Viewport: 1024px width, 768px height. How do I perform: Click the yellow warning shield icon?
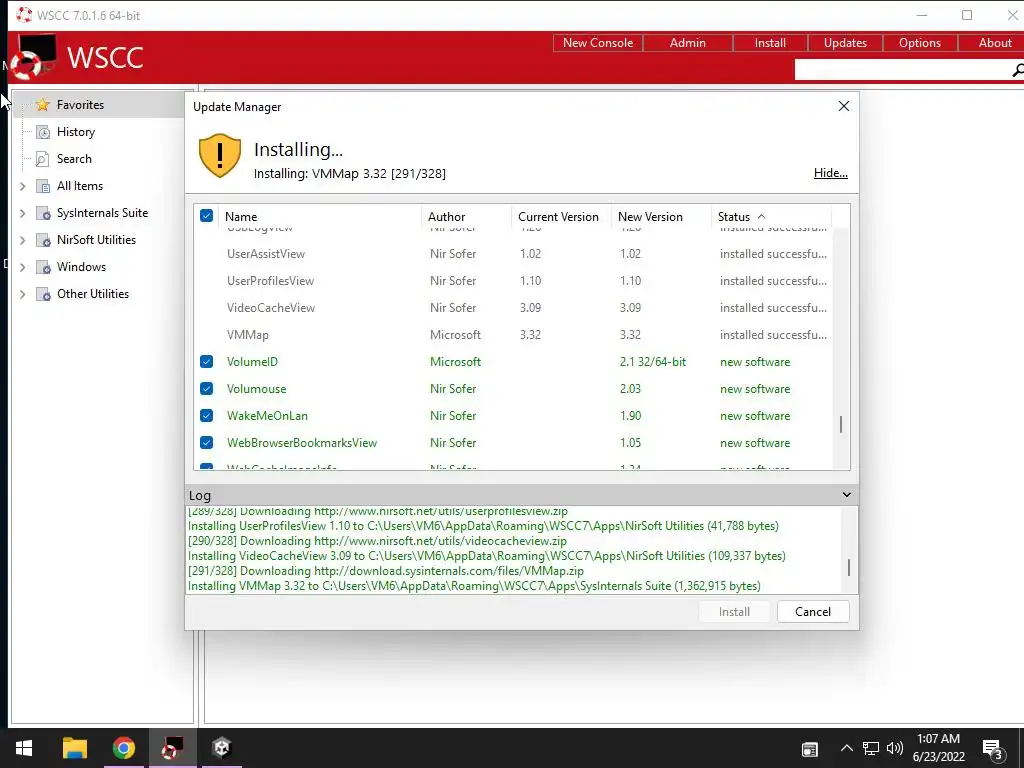[220, 155]
